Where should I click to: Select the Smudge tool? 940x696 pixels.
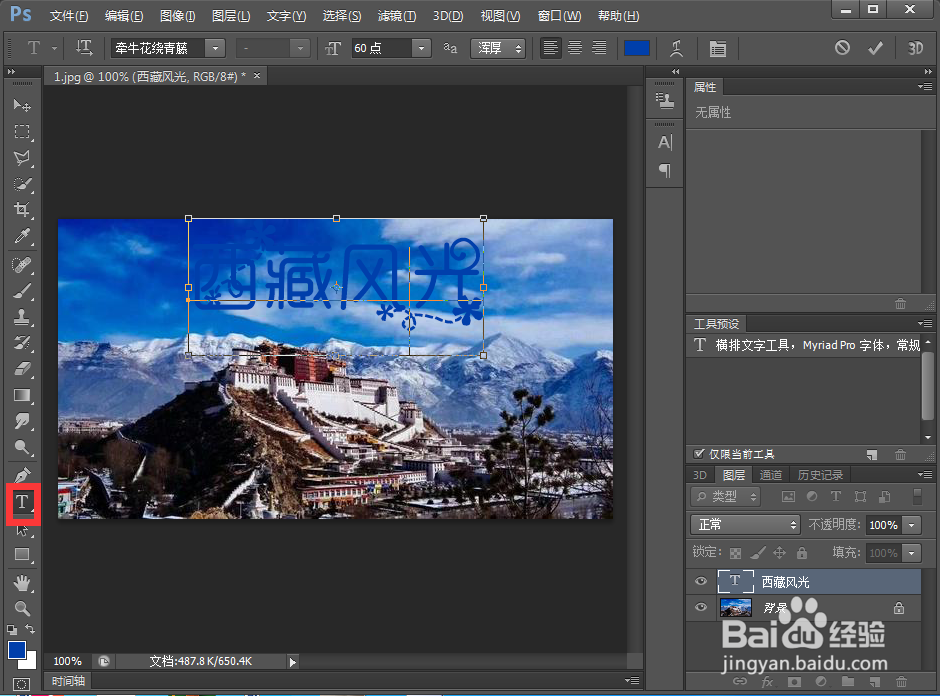click(22, 421)
